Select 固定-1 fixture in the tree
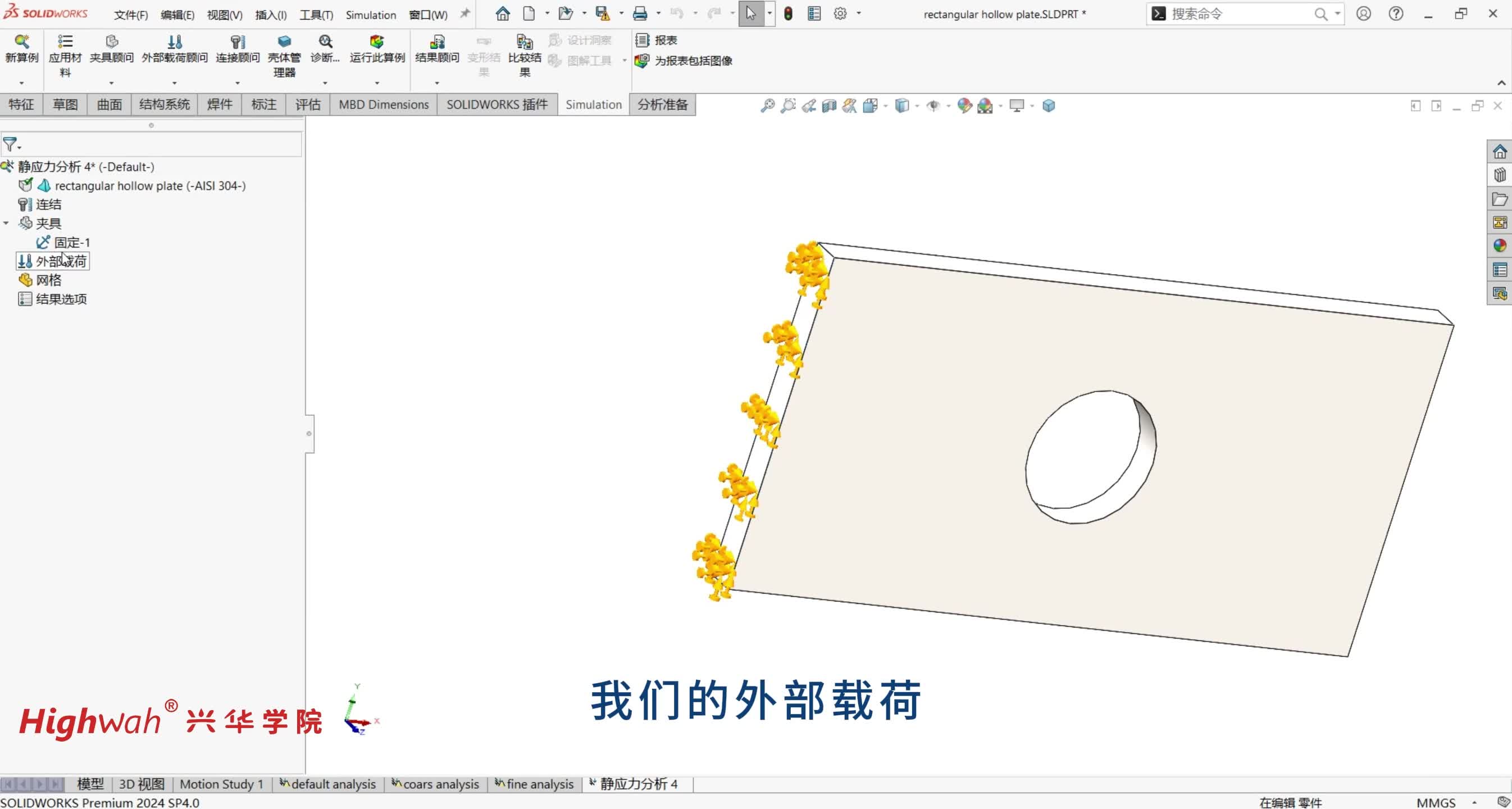This screenshot has width=1512, height=809. click(70, 242)
